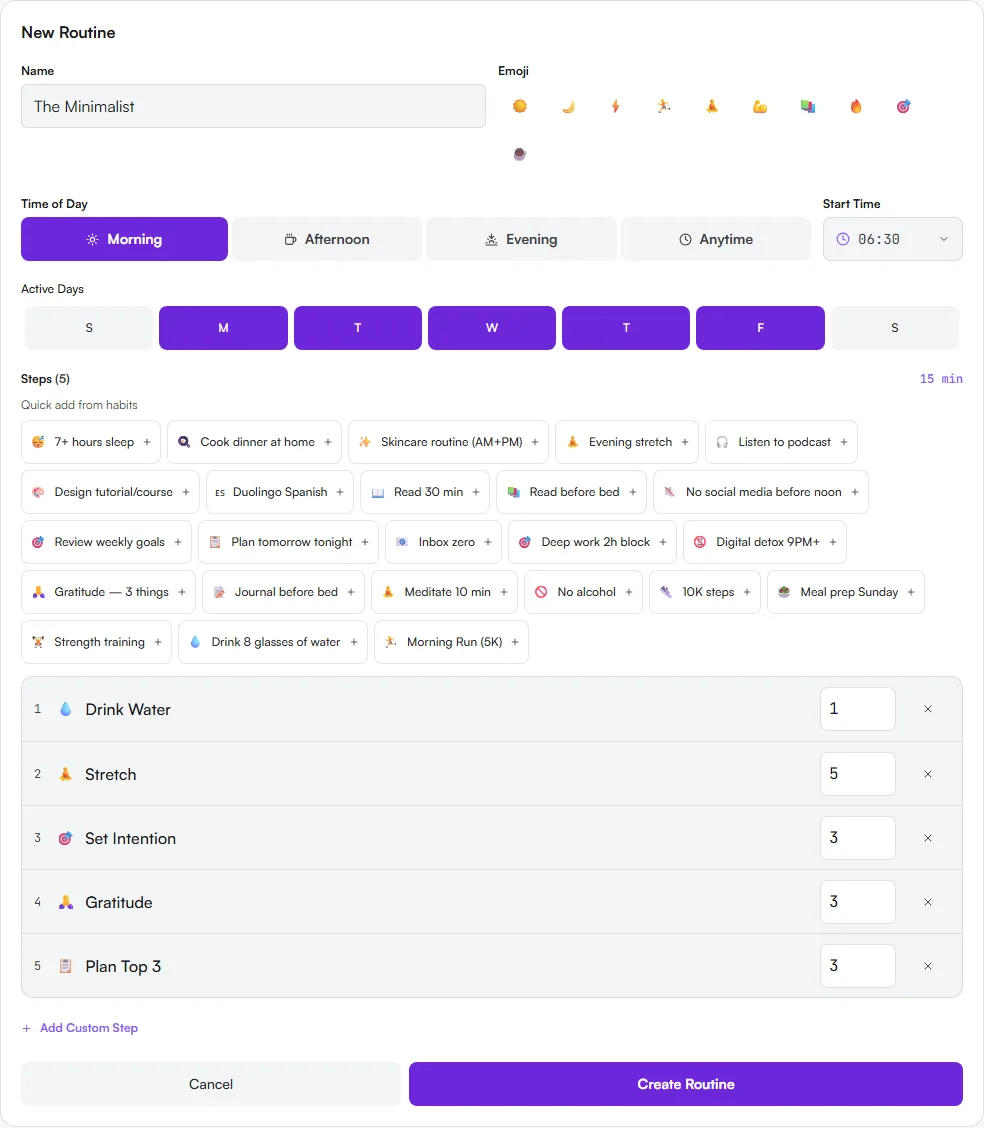Image resolution: width=984 pixels, height=1128 pixels.
Task: Pick the sun emoji for the routine
Action: point(519,106)
